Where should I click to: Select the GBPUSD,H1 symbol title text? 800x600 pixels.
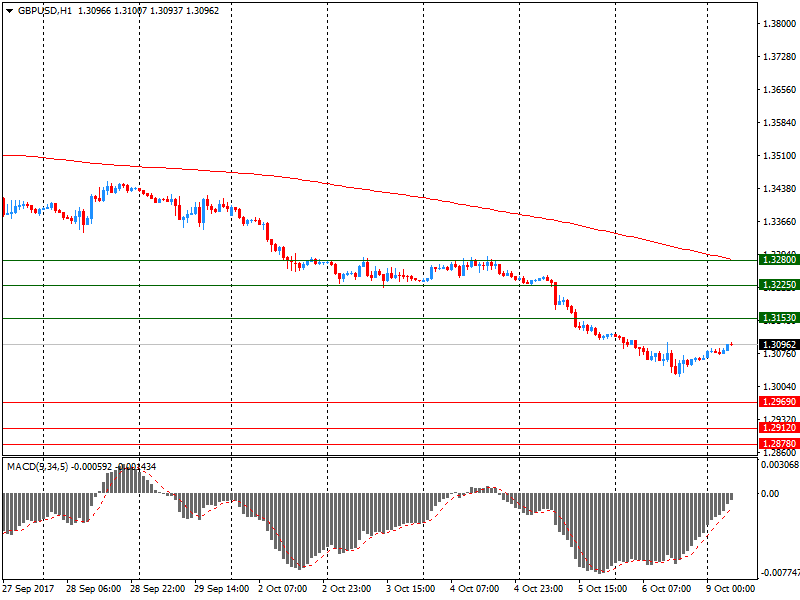tap(45, 11)
